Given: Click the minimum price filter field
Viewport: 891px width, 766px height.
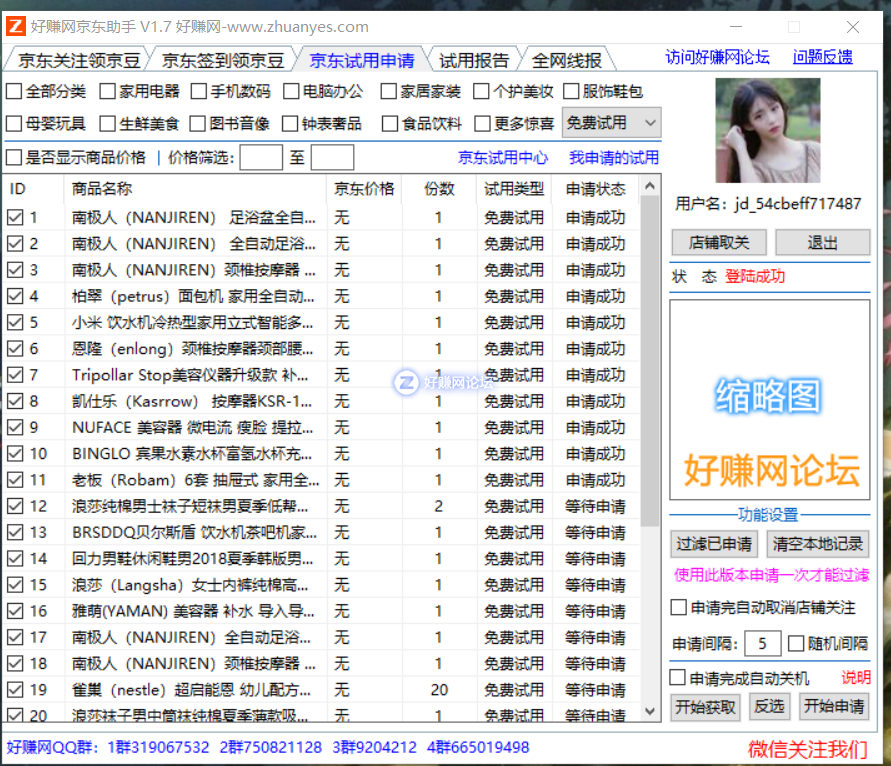Looking at the screenshot, I should (x=261, y=157).
